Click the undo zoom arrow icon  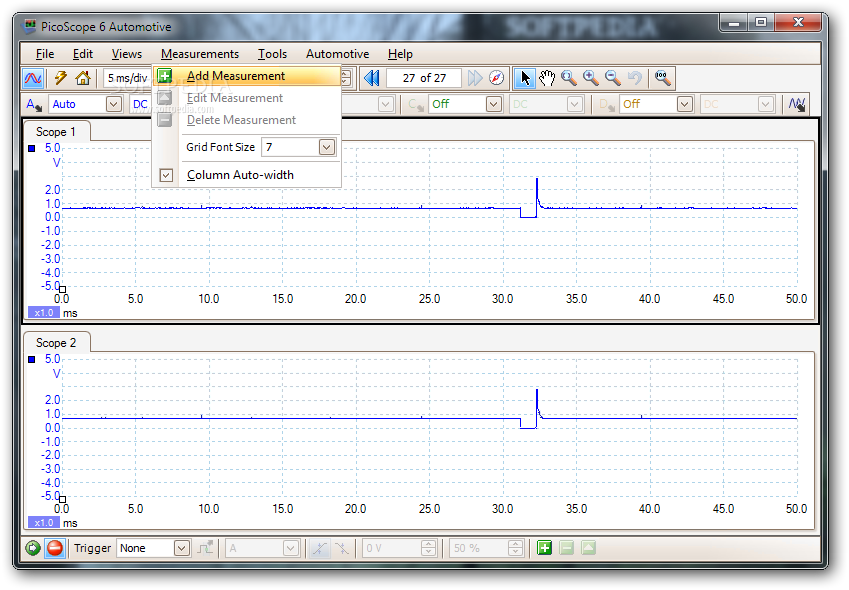635,78
